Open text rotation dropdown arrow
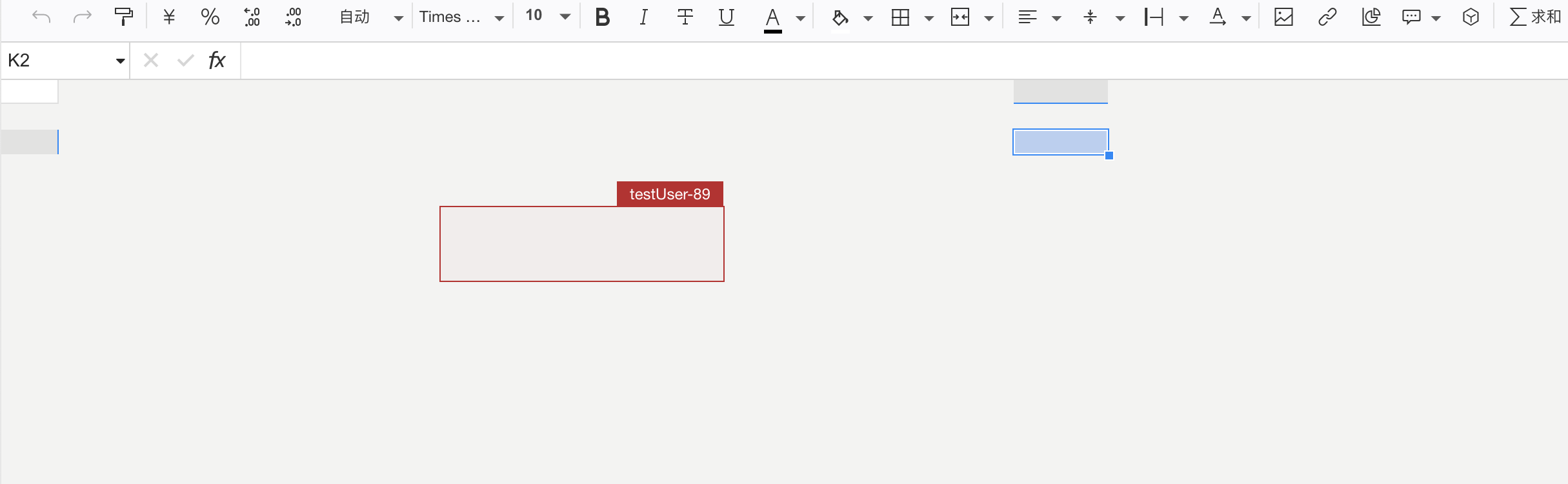 tap(1247, 18)
